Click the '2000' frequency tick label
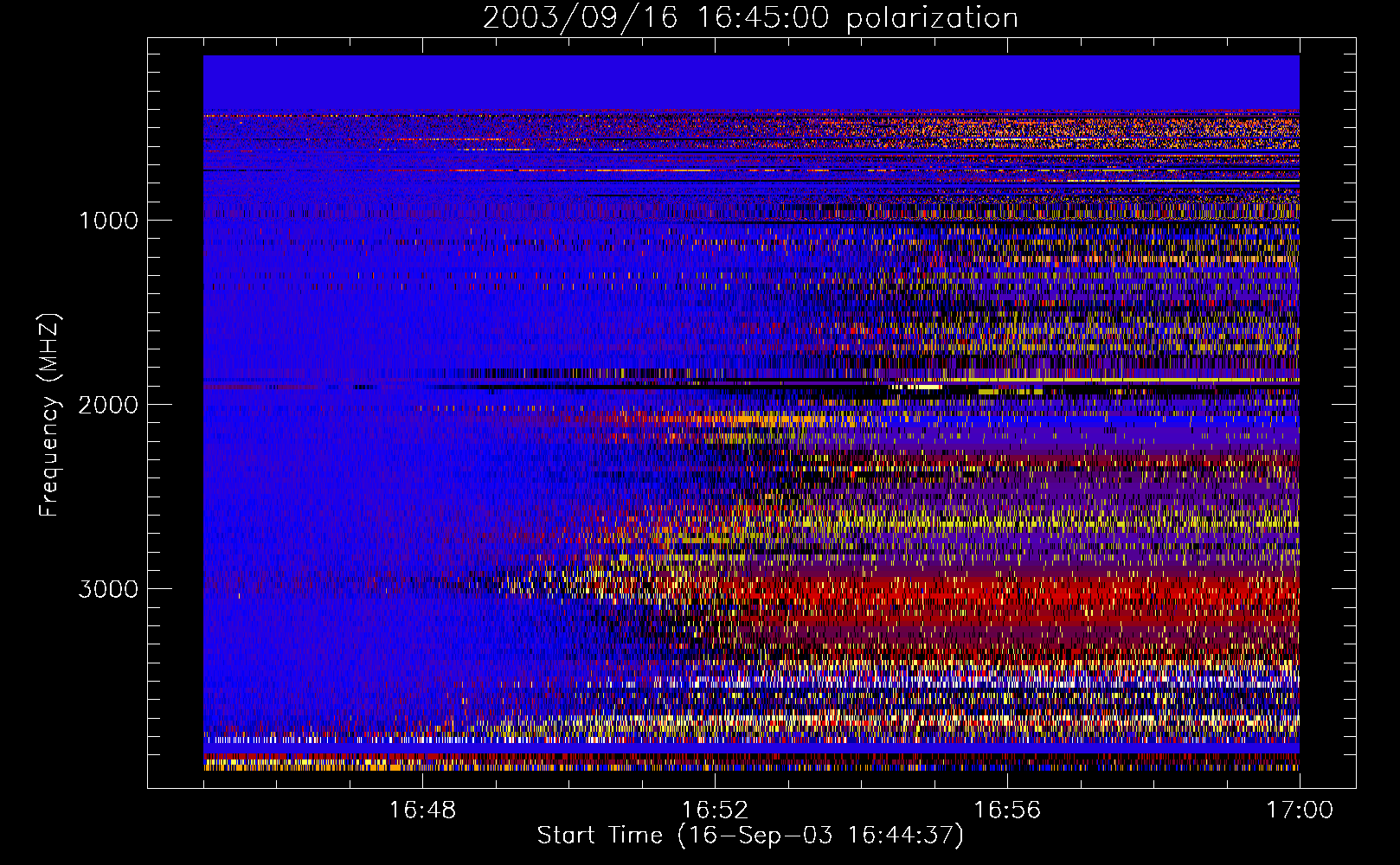Viewport: 1400px width, 865px height. tap(108, 405)
